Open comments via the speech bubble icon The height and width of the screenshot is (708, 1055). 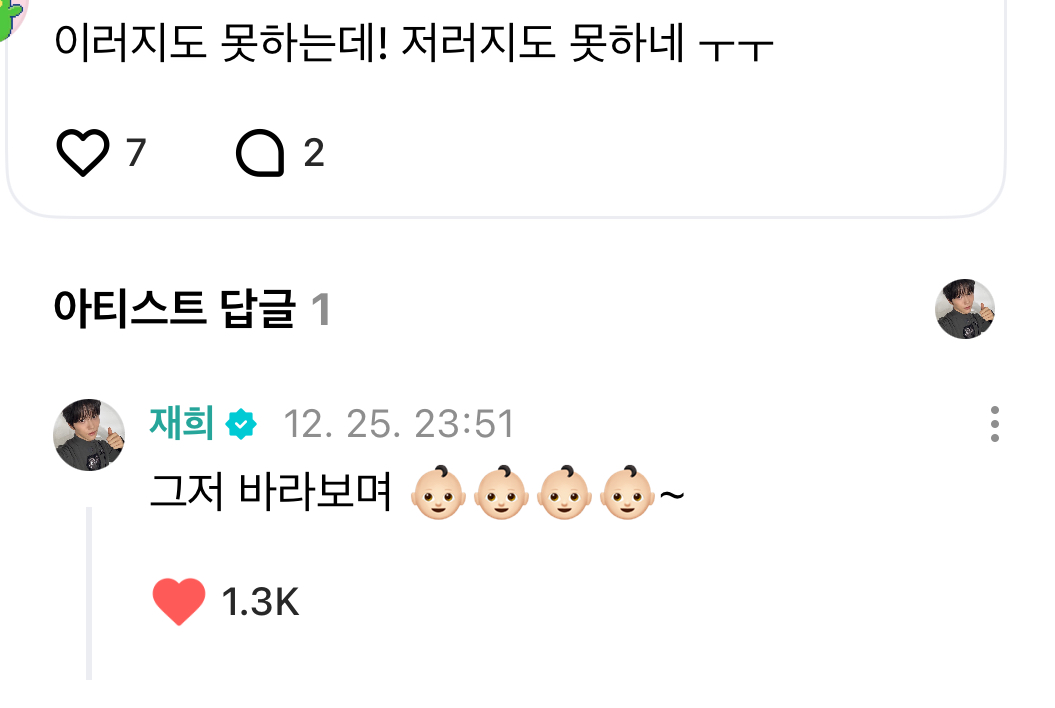[x=260, y=153]
